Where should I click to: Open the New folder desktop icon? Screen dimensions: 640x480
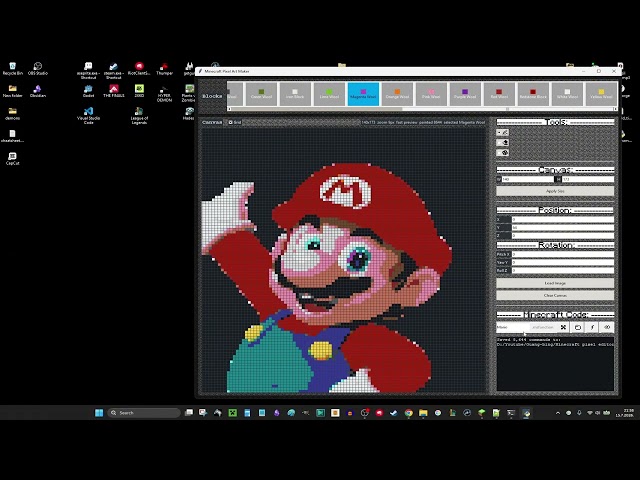tap(13, 91)
